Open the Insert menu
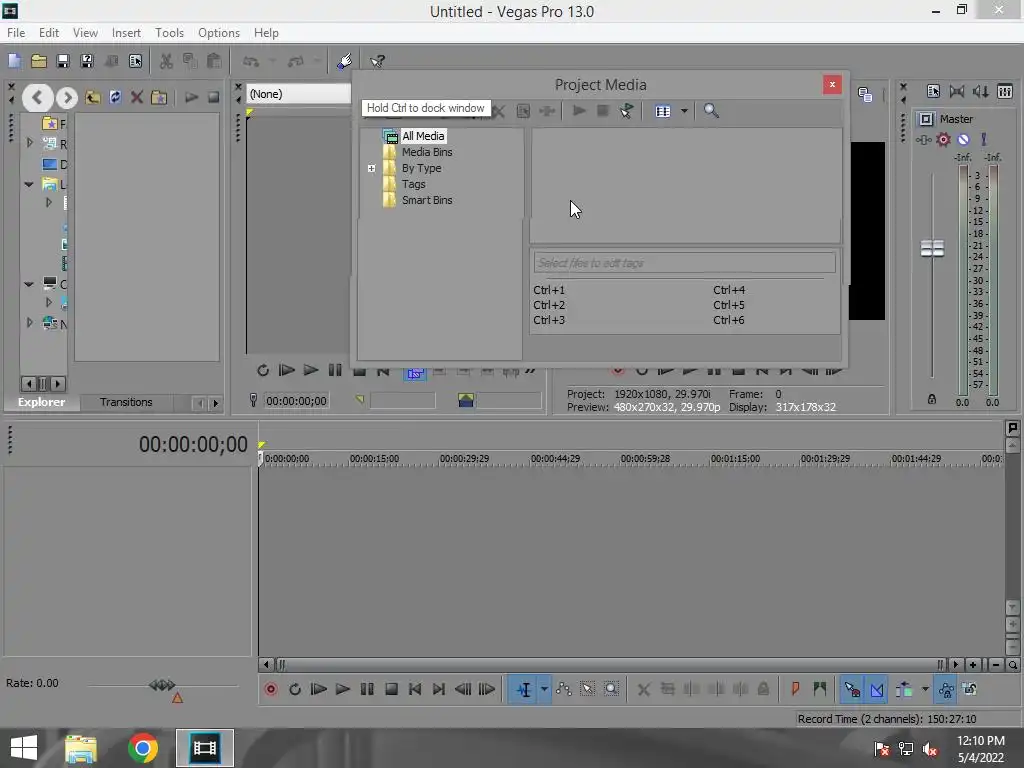 coord(126,33)
